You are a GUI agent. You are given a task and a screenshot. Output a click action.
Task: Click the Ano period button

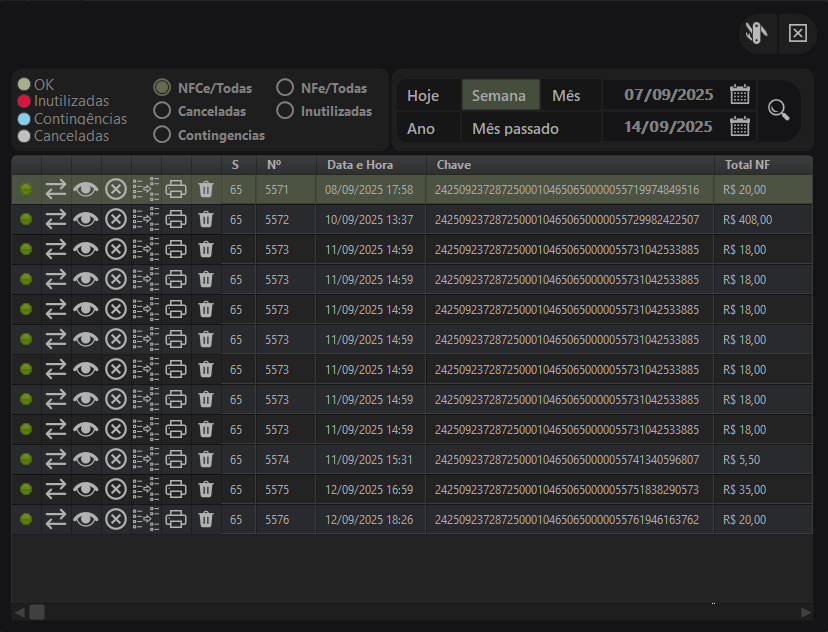pos(421,128)
